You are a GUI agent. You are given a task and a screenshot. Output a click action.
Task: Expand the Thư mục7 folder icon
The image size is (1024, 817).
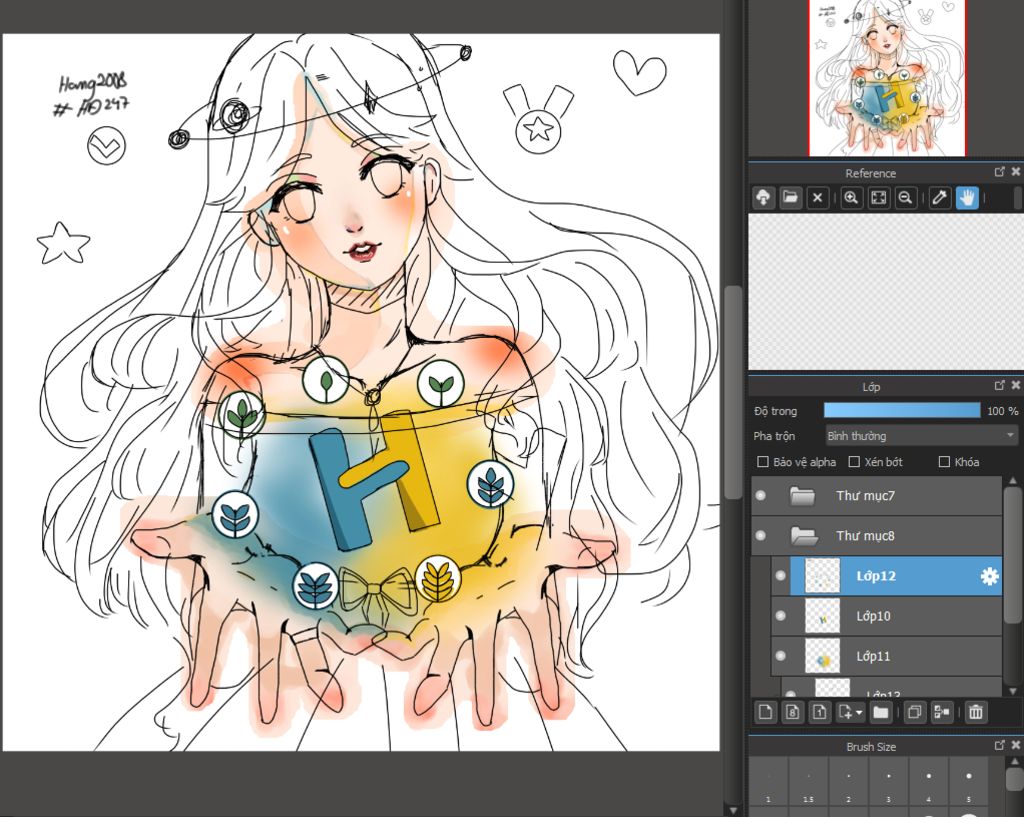click(x=803, y=496)
